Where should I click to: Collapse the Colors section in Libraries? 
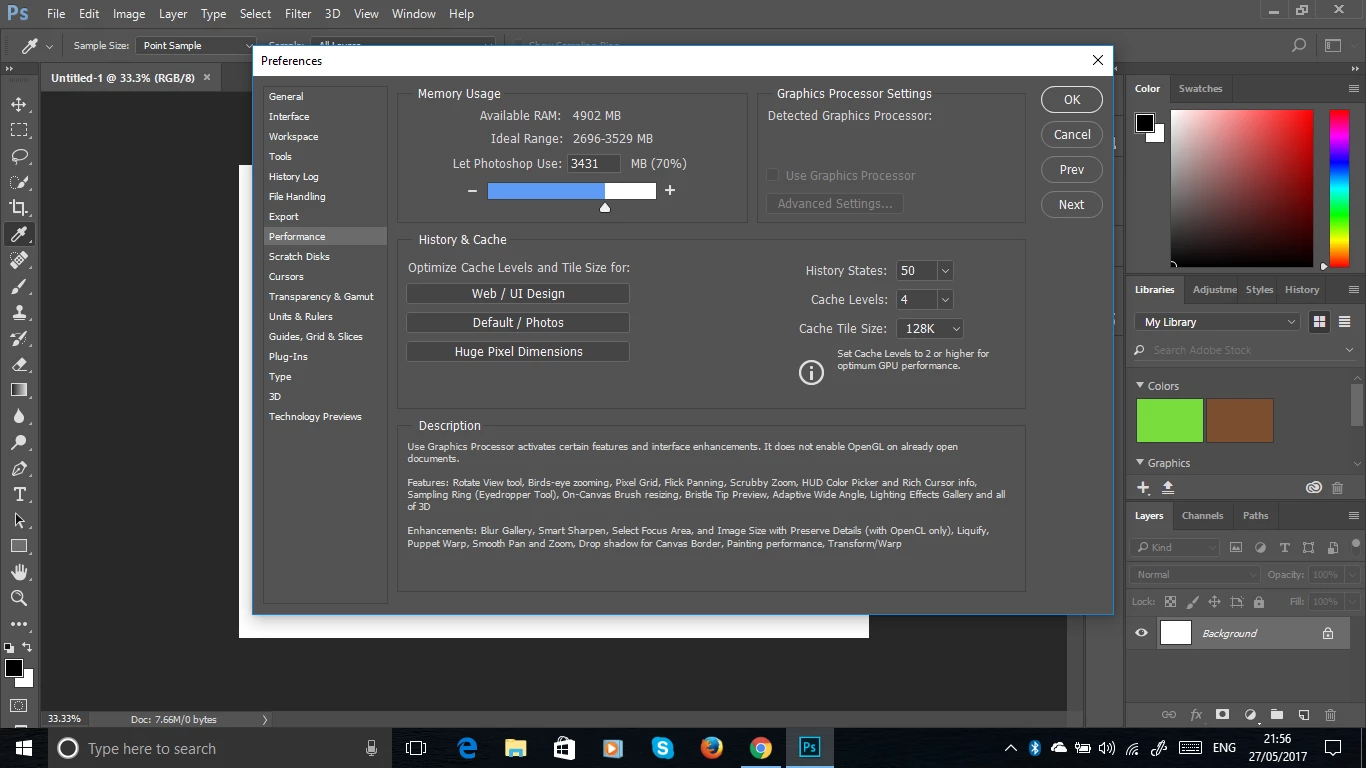1139,385
